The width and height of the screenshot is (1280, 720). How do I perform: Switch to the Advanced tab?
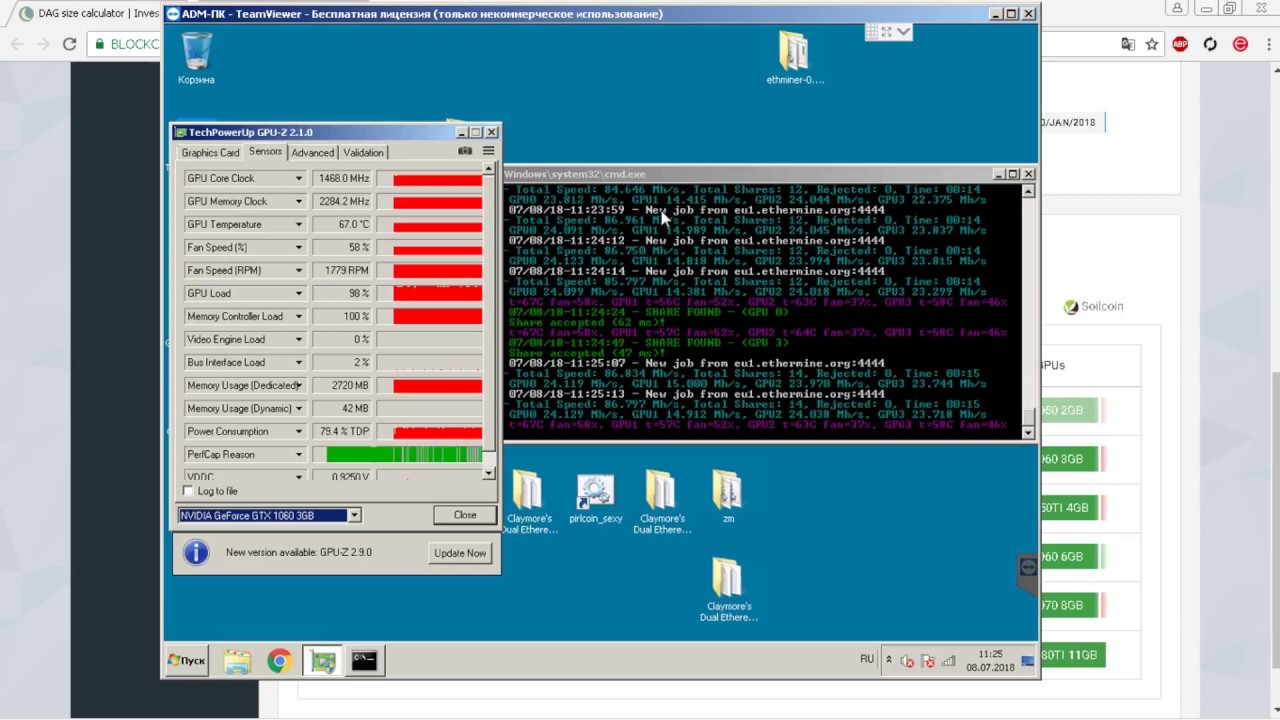(312, 152)
